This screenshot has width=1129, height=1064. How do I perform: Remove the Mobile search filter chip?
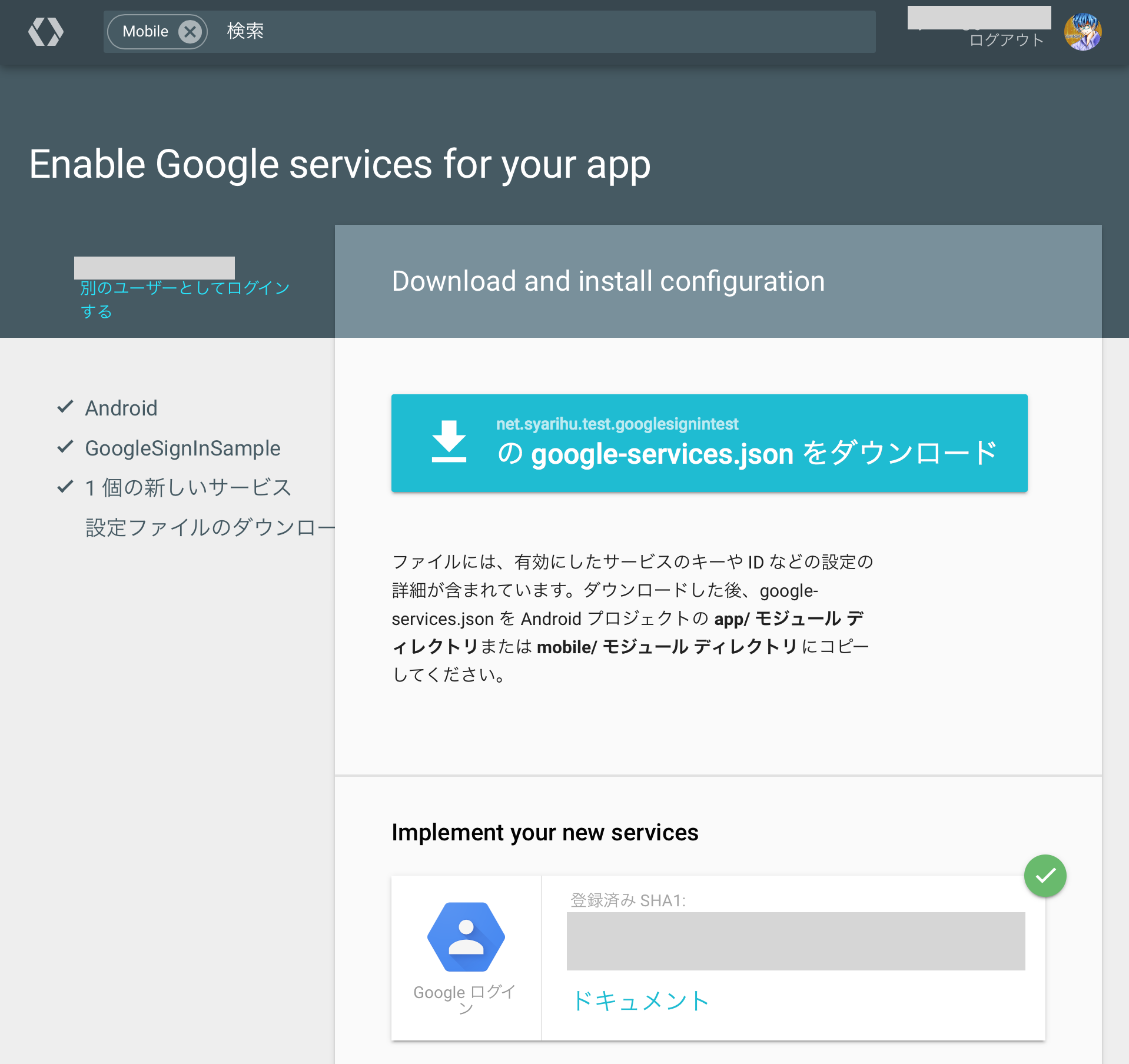[190, 31]
